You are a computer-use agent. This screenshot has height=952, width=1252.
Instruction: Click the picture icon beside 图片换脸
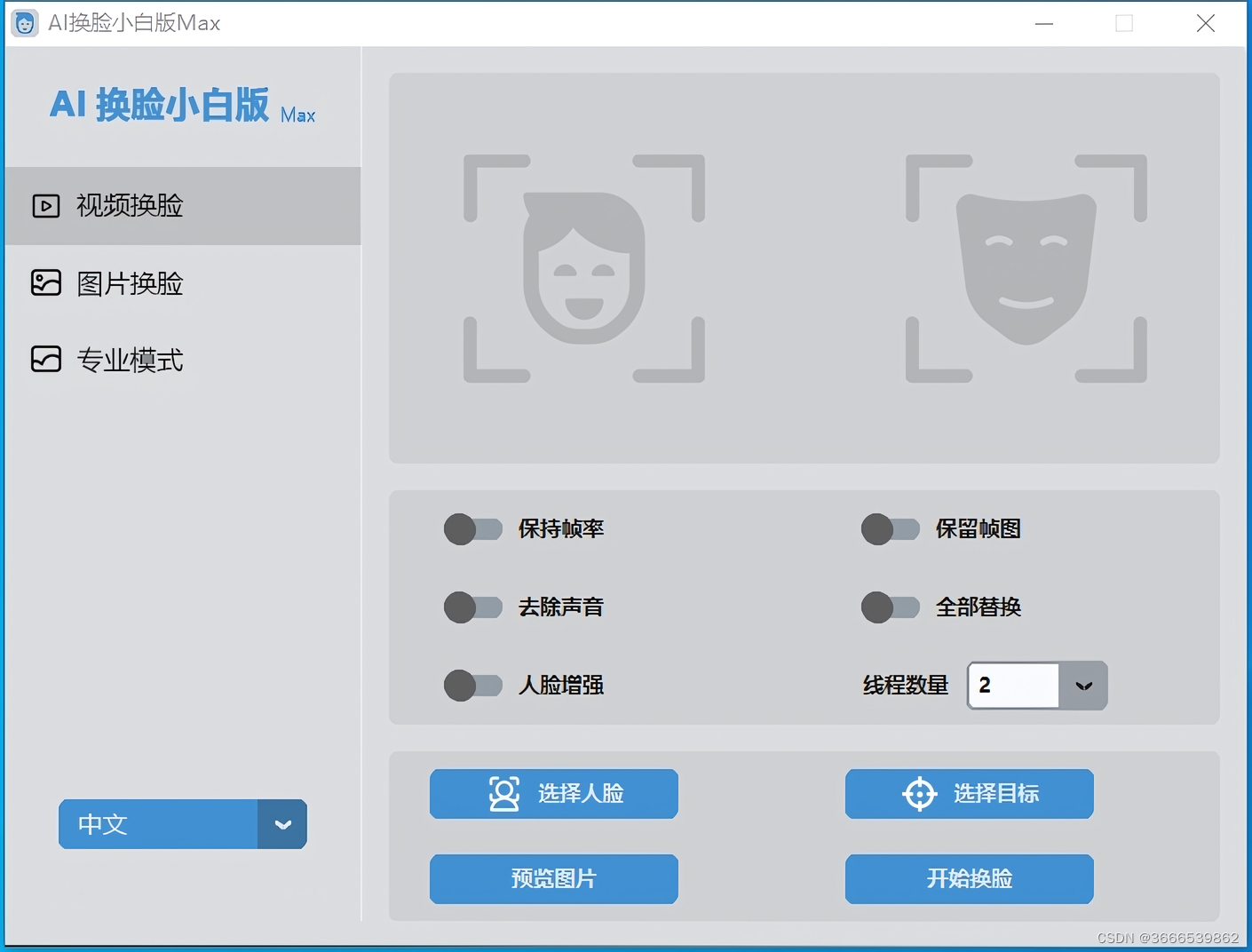pos(46,283)
